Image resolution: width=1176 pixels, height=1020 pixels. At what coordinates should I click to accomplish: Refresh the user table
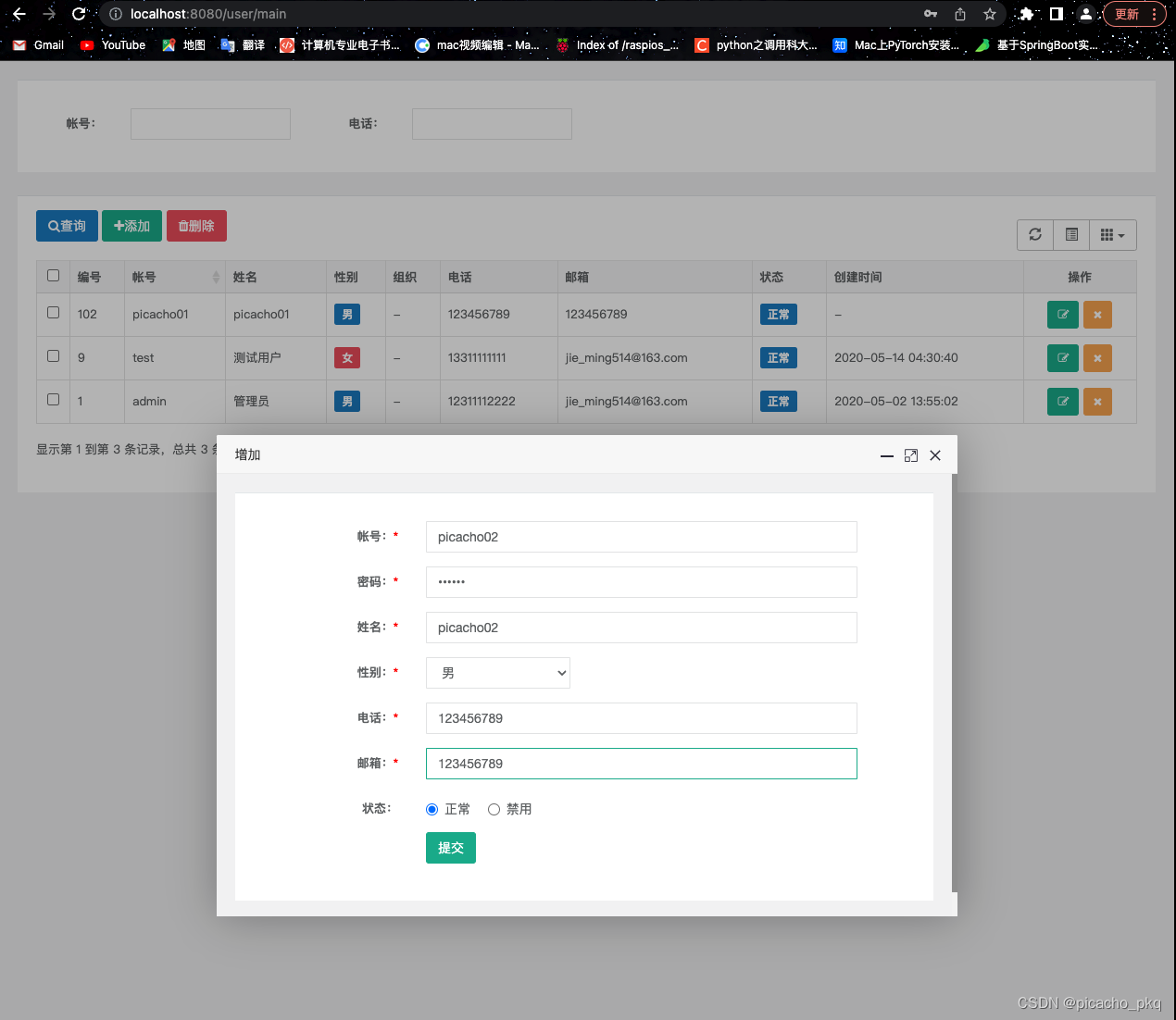tap(1035, 235)
